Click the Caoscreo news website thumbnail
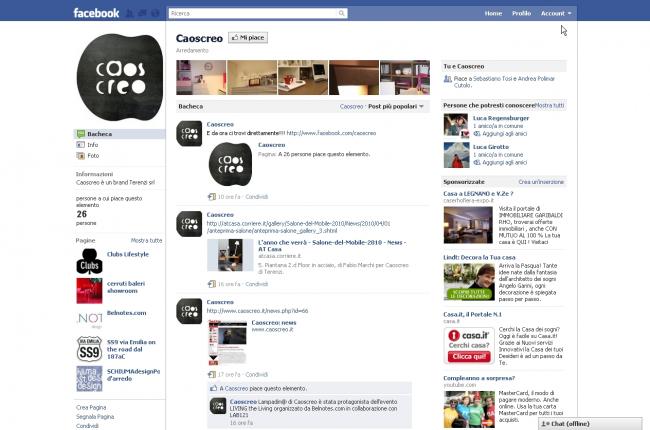650x430 pixels. (227, 342)
